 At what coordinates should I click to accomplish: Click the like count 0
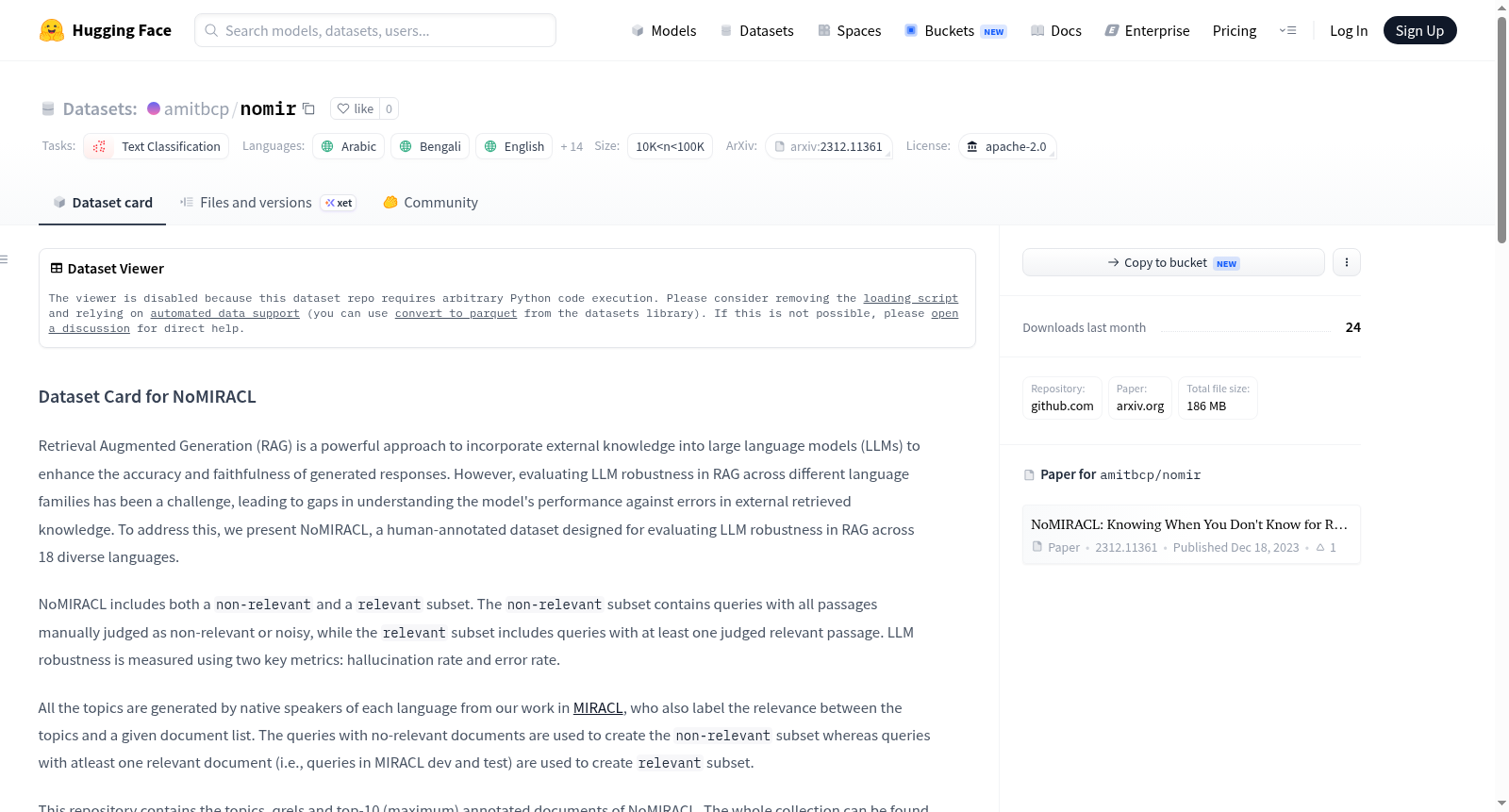click(389, 108)
